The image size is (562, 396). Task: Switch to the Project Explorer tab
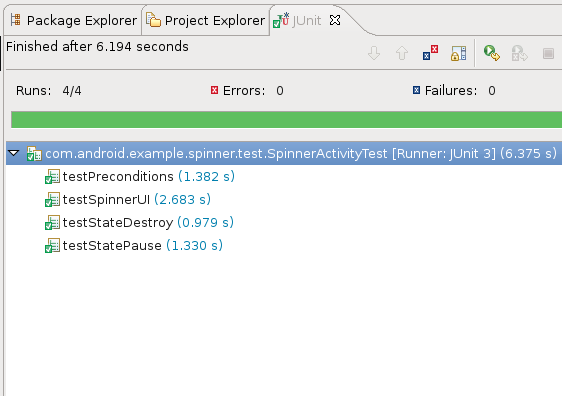point(205,20)
